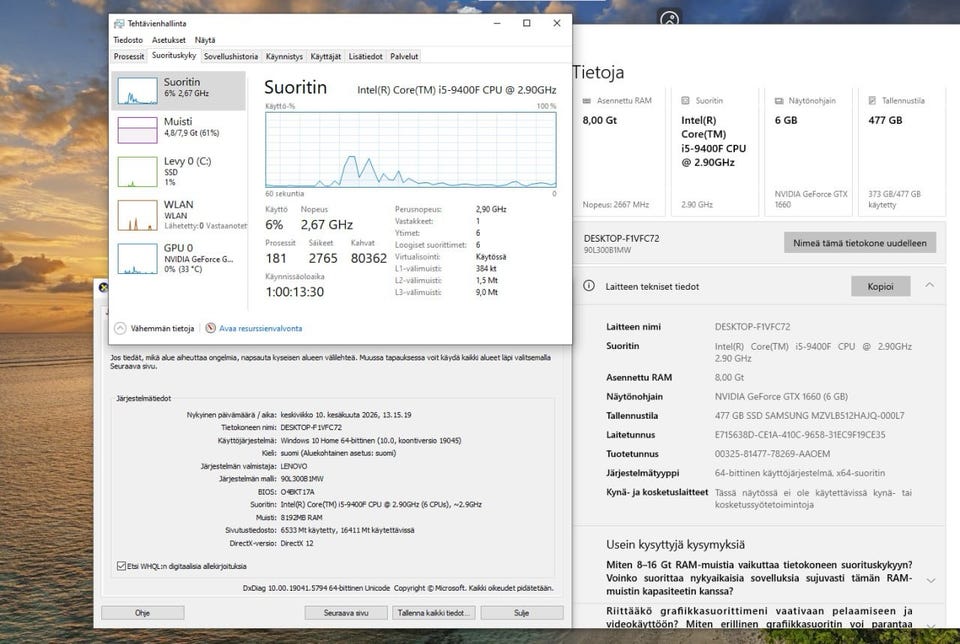Click the DirectX-versio value DirectX 12
This screenshot has height=644, width=960.
297,543
